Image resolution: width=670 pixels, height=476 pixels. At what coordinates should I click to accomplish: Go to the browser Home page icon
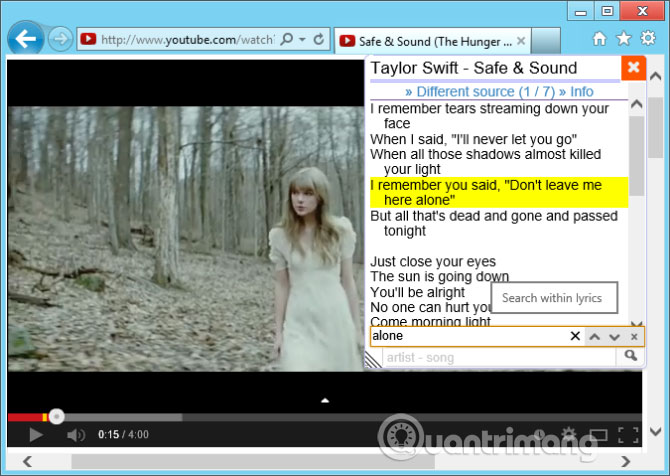[599, 39]
